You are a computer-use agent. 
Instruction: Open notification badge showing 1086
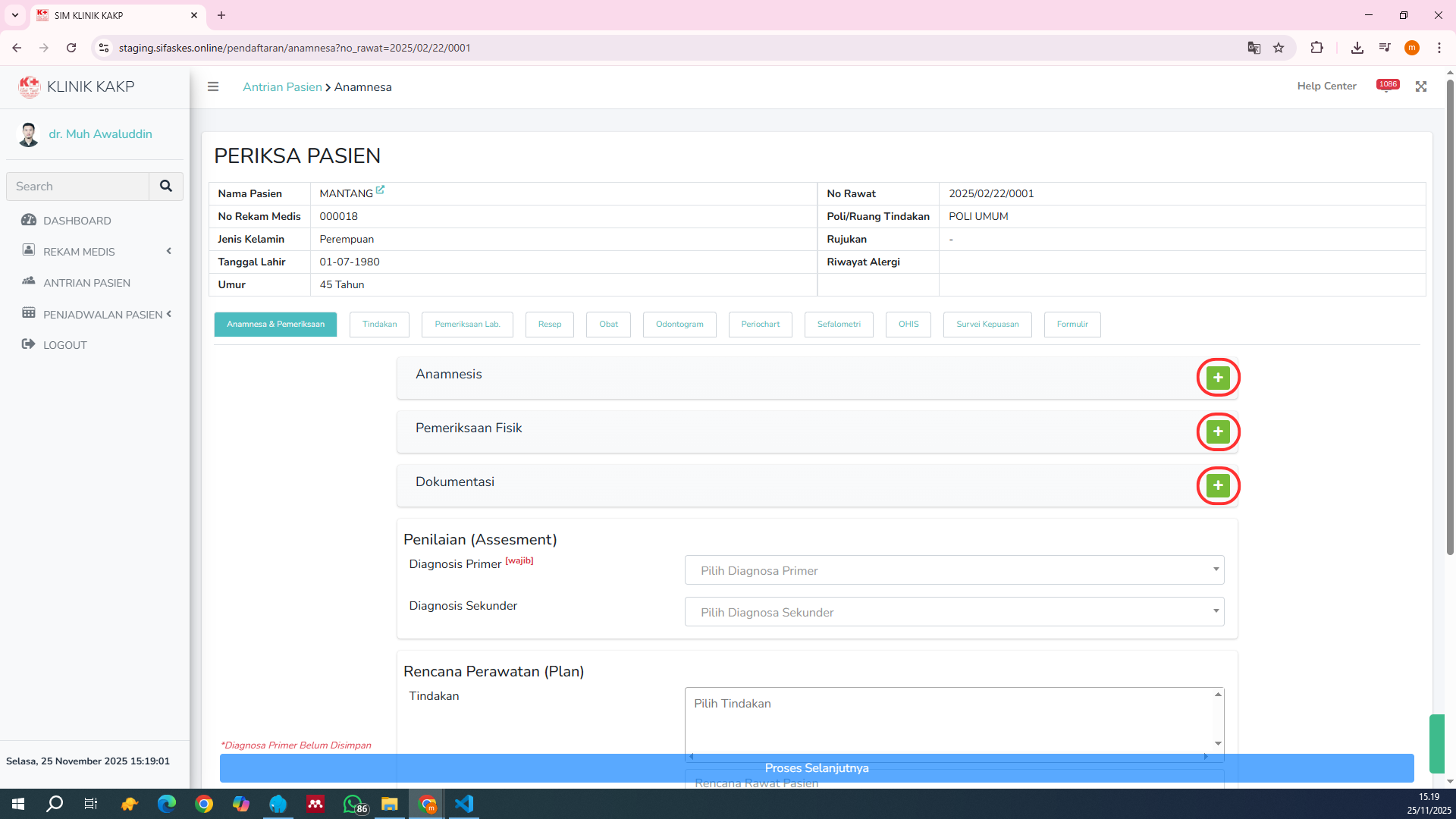click(1388, 85)
